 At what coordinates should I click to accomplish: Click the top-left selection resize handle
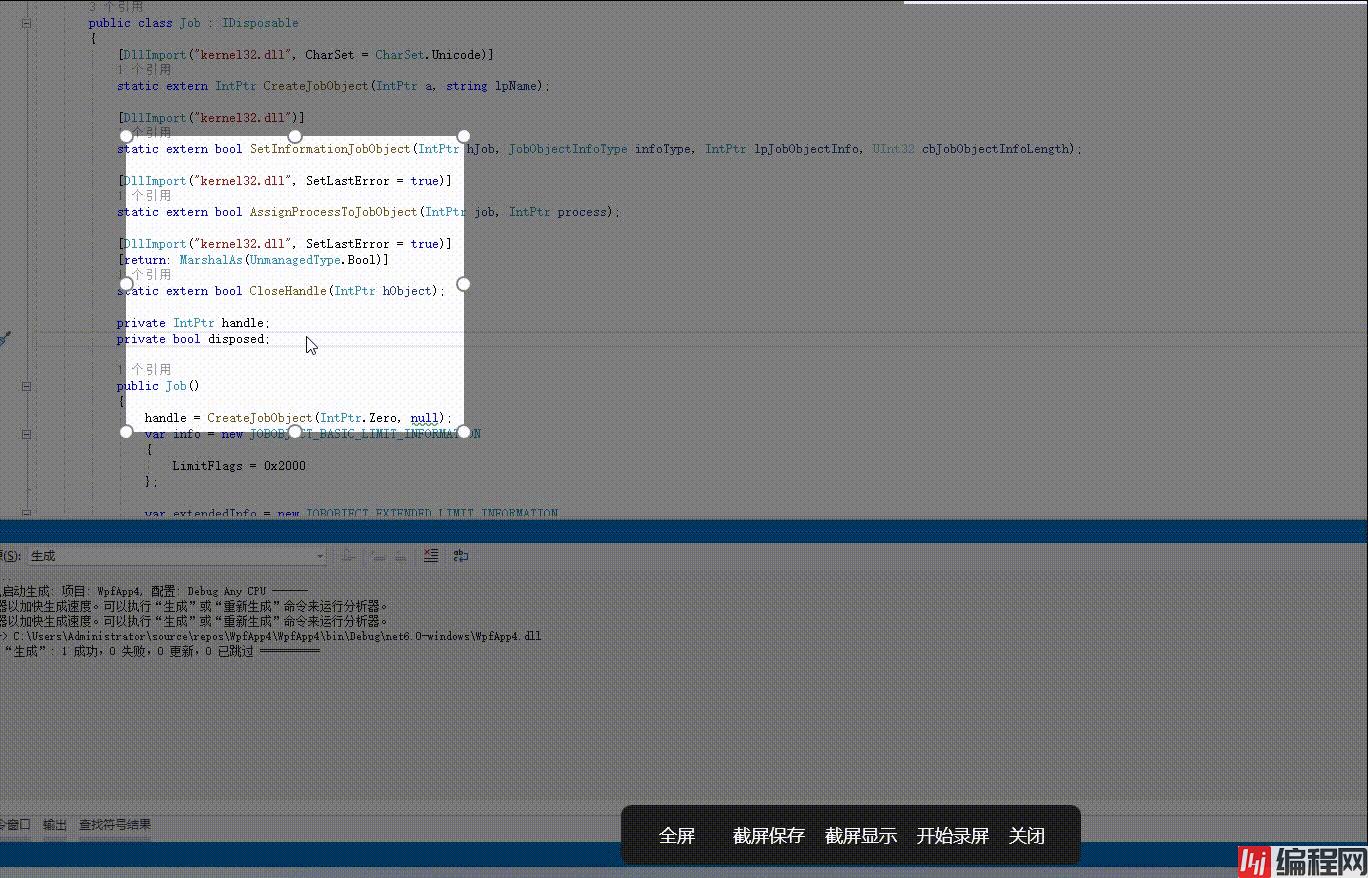coord(126,136)
